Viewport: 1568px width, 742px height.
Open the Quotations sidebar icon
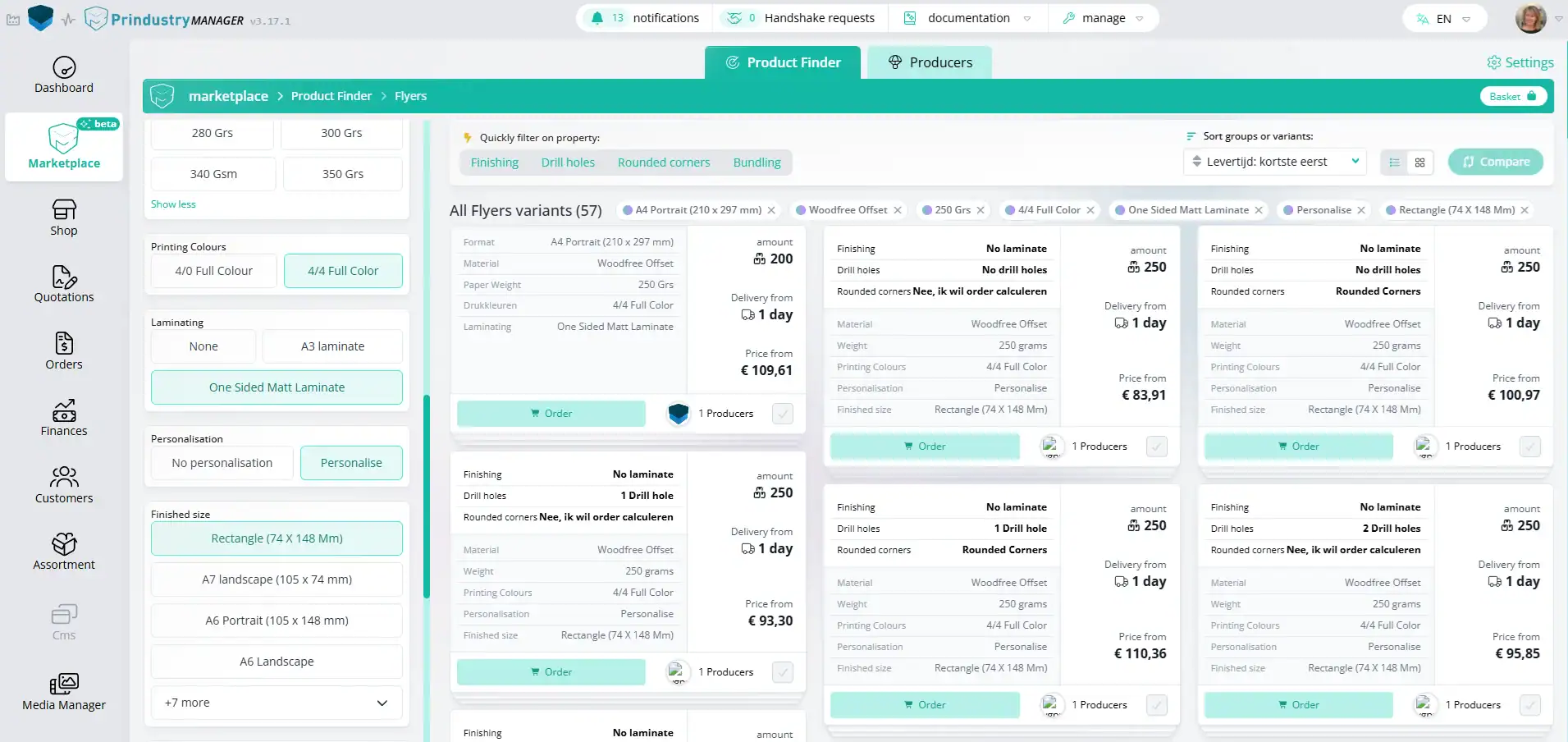(x=64, y=277)
